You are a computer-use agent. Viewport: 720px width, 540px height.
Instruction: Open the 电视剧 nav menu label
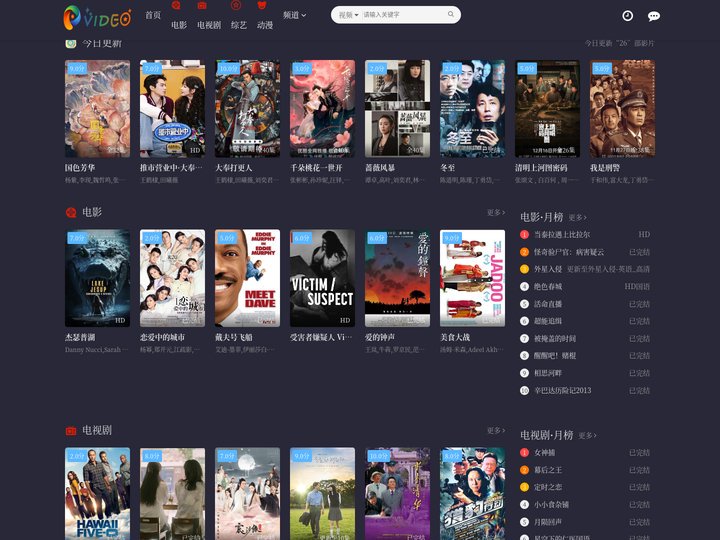pos(209,25)
